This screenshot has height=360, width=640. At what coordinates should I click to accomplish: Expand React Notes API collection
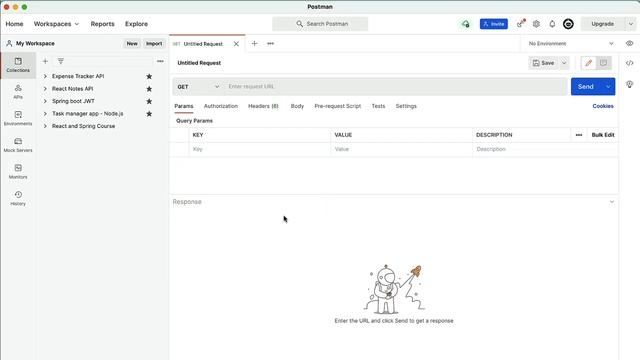(x=45, y=89)
